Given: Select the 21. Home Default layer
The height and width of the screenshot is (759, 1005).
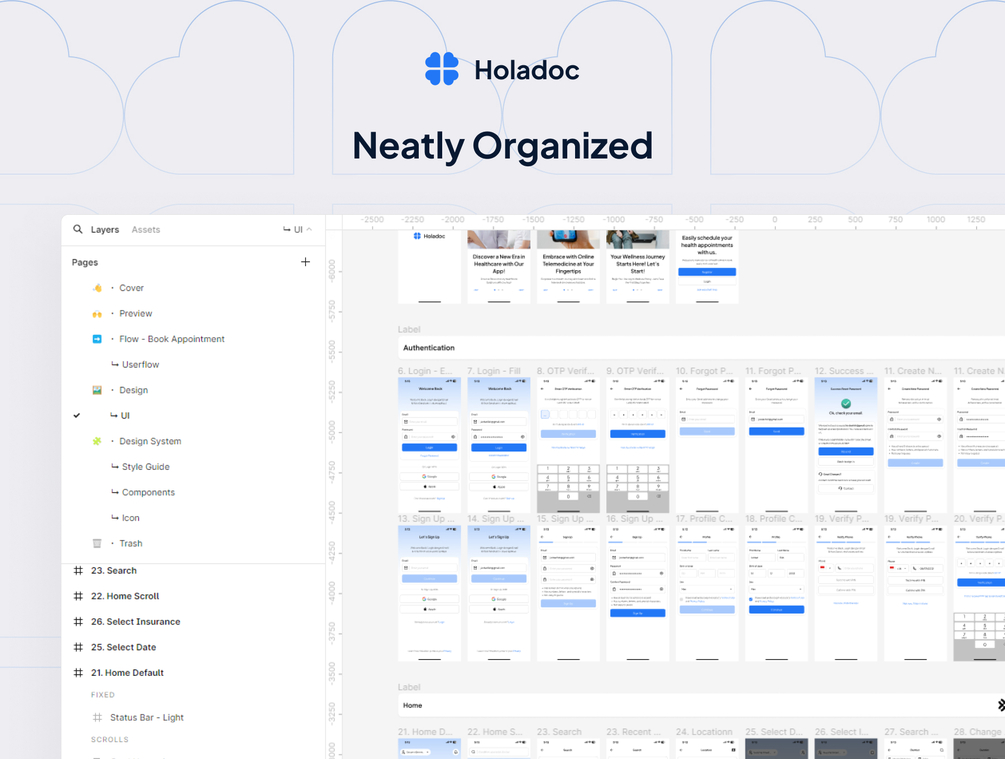Looking at the screenshot, I should [127, 673].
